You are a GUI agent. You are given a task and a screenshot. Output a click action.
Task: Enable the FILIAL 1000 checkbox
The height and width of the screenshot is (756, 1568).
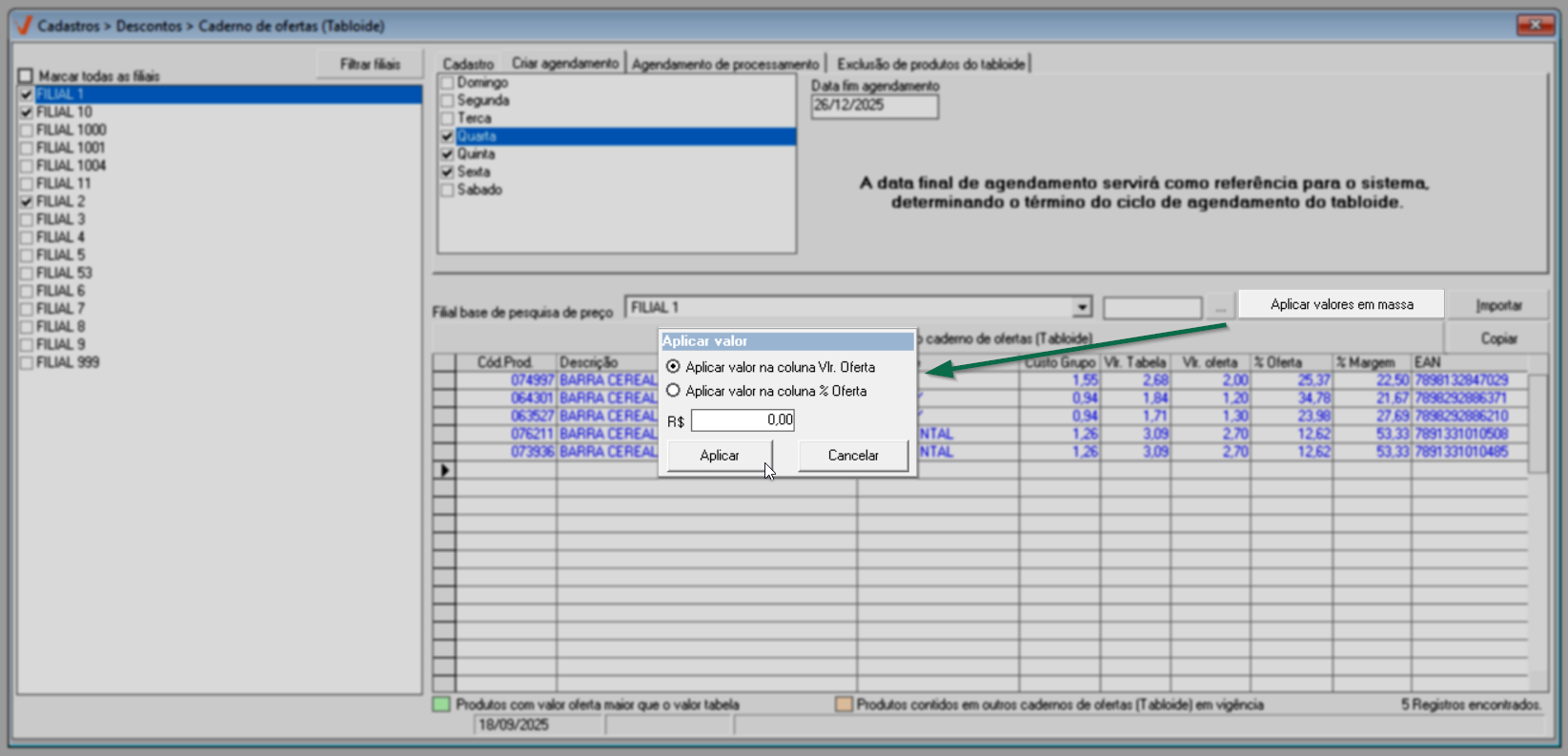point(27,130)
